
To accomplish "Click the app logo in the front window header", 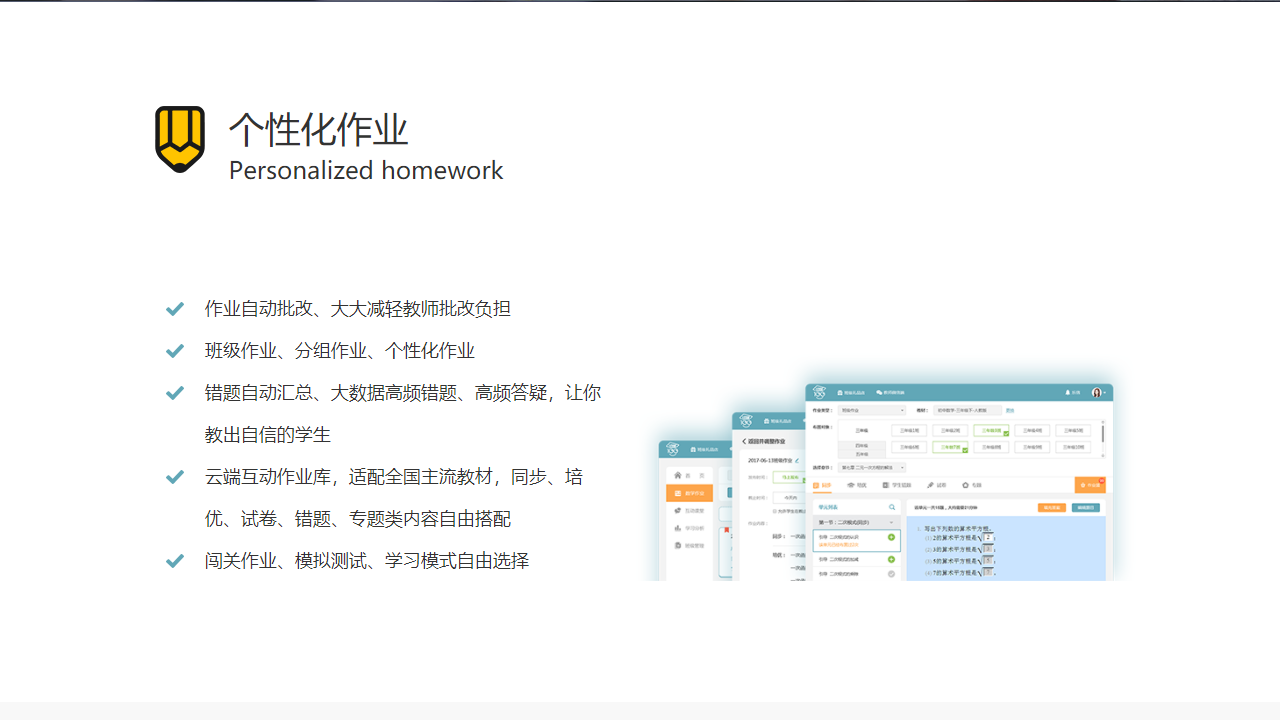I will 819,392.
